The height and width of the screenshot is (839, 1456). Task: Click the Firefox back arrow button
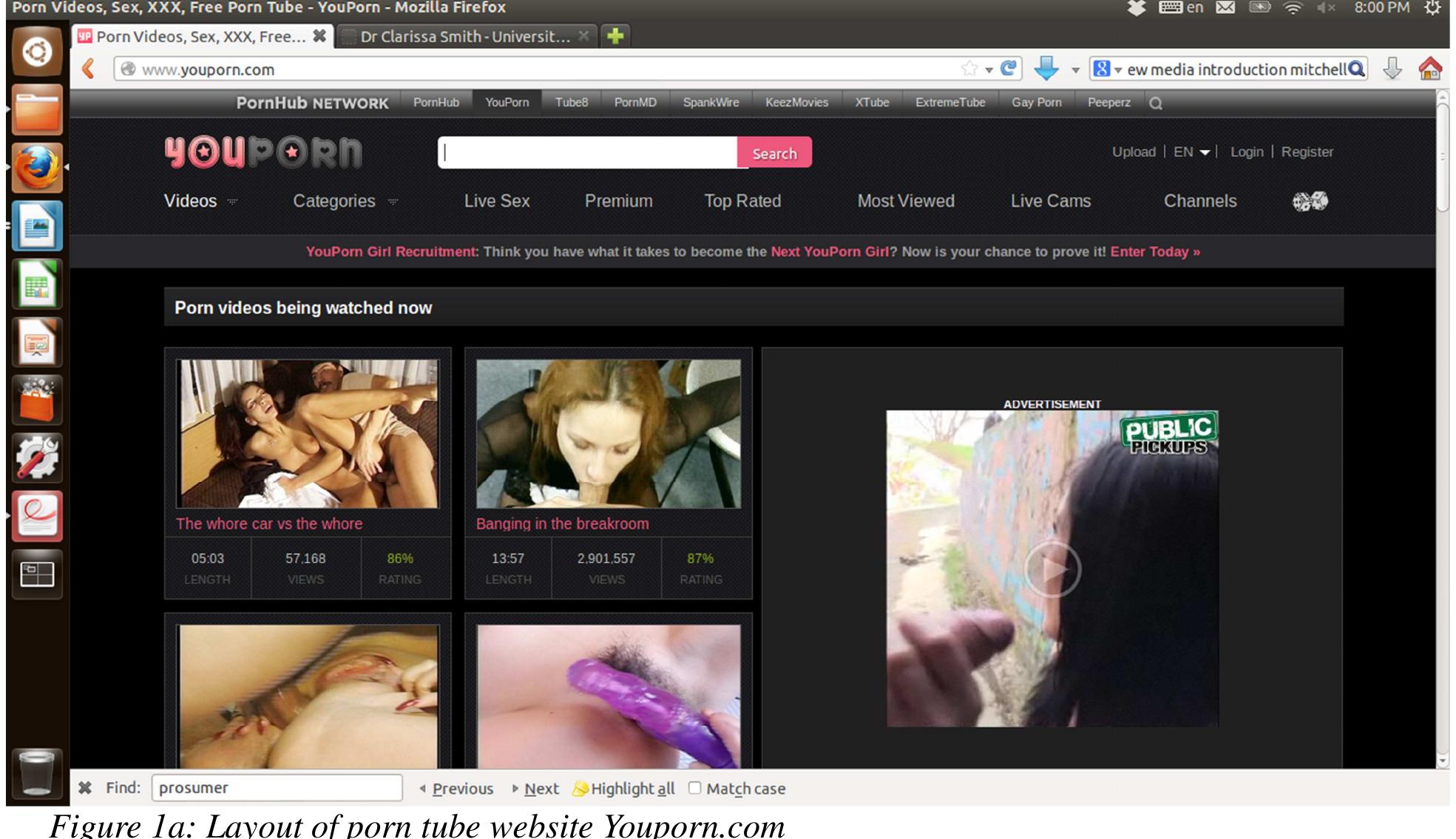[88, 69]
